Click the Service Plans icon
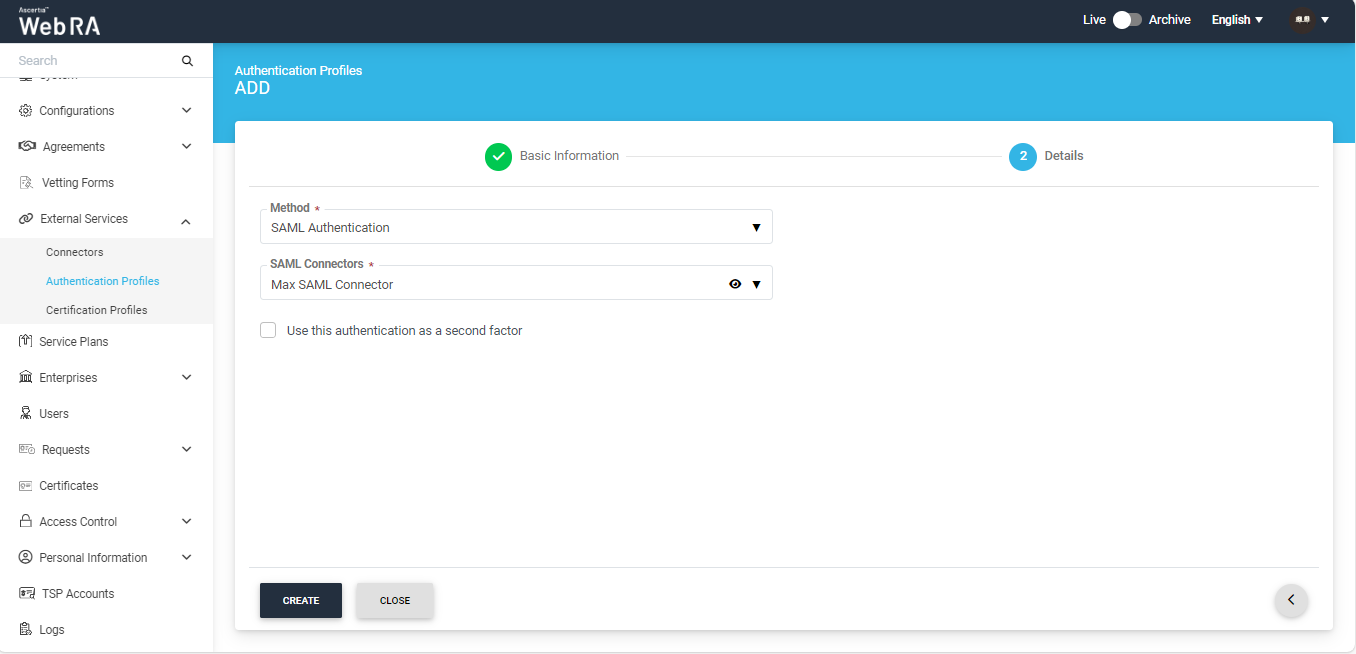Image resolution: width=1356 pixels, height=654 pixels. pyautogui.click(x=26, y=342)
